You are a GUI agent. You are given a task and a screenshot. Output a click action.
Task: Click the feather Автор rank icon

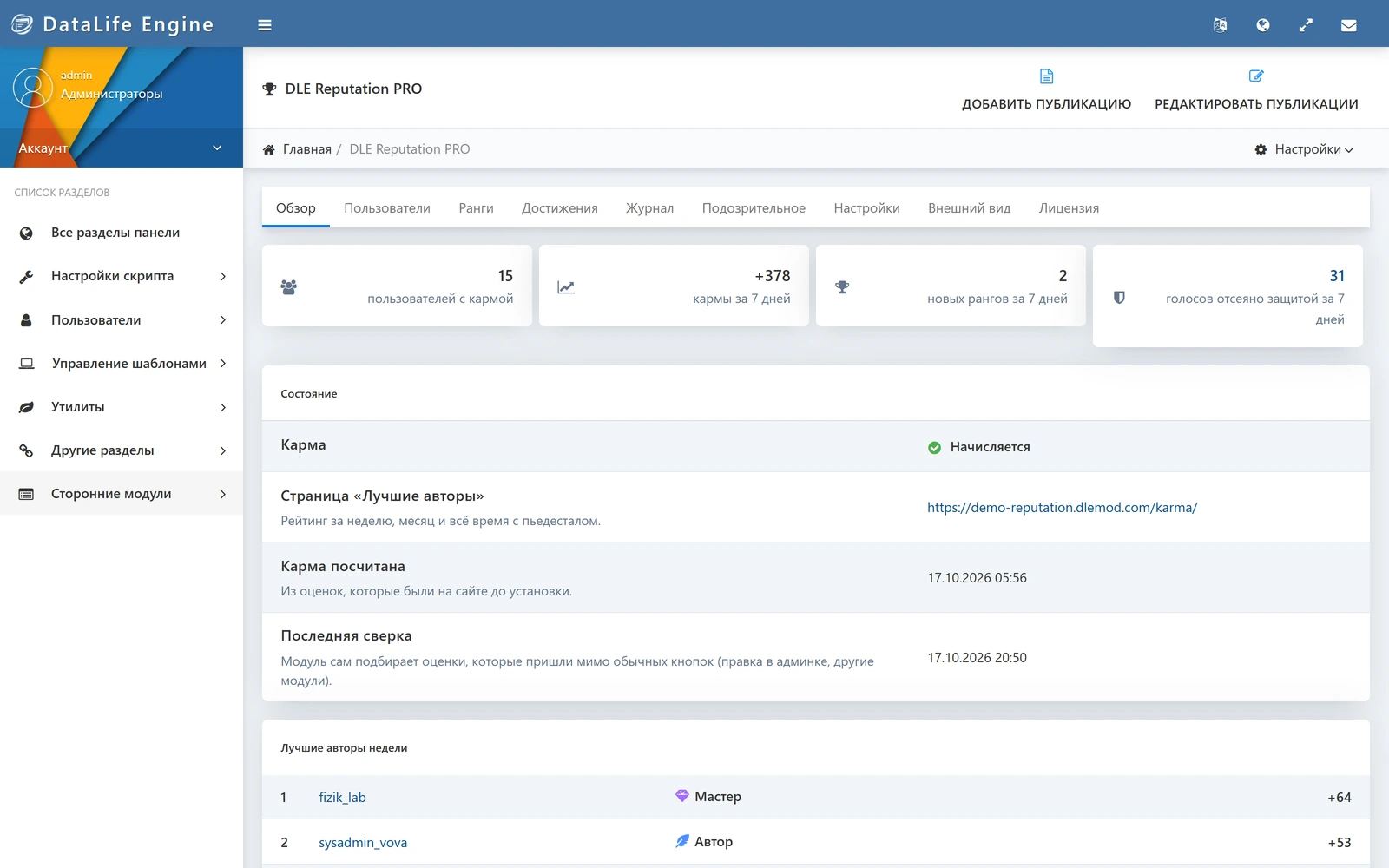pyautogui.click(x=682, y=841)
